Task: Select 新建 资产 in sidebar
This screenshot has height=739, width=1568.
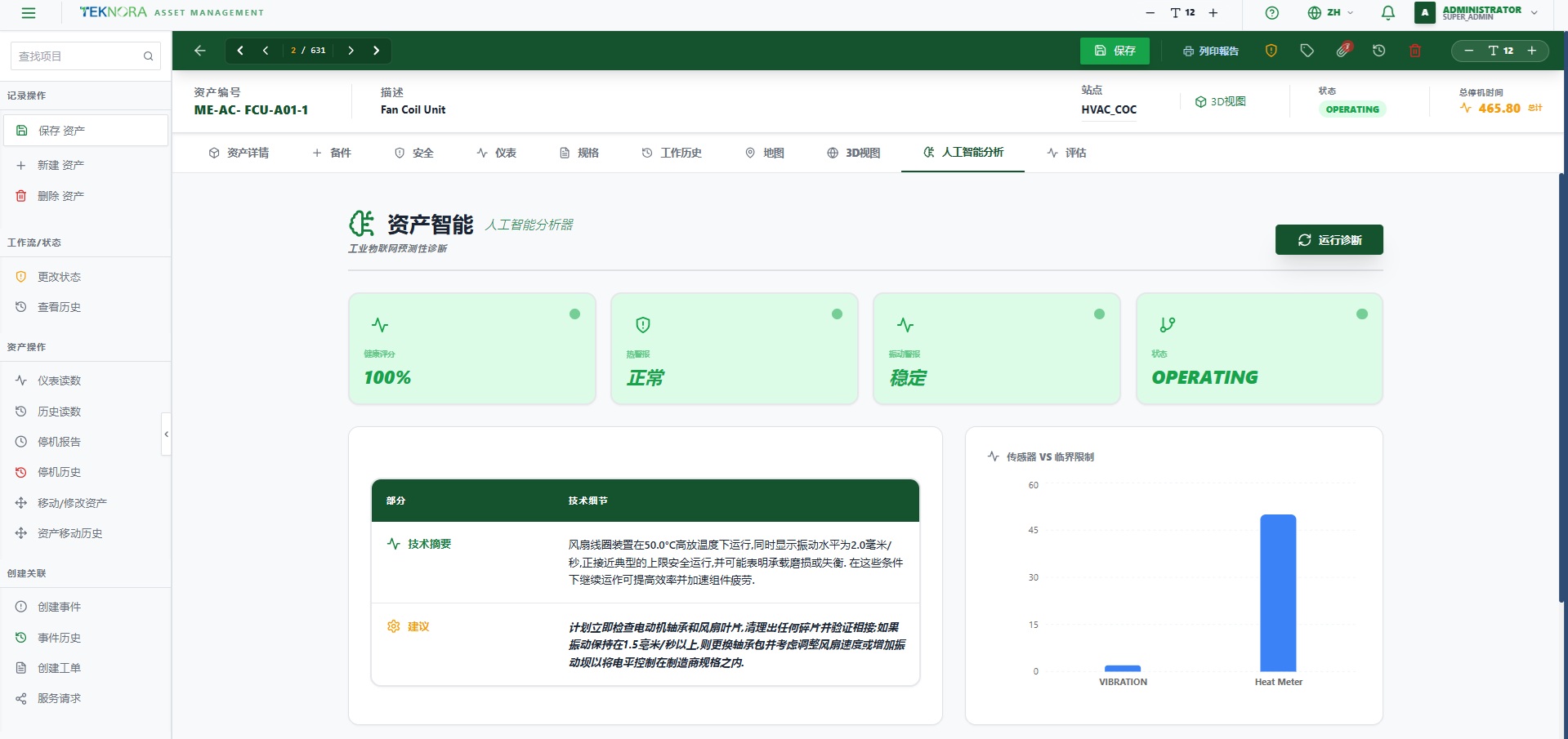Action: (85, 165)
